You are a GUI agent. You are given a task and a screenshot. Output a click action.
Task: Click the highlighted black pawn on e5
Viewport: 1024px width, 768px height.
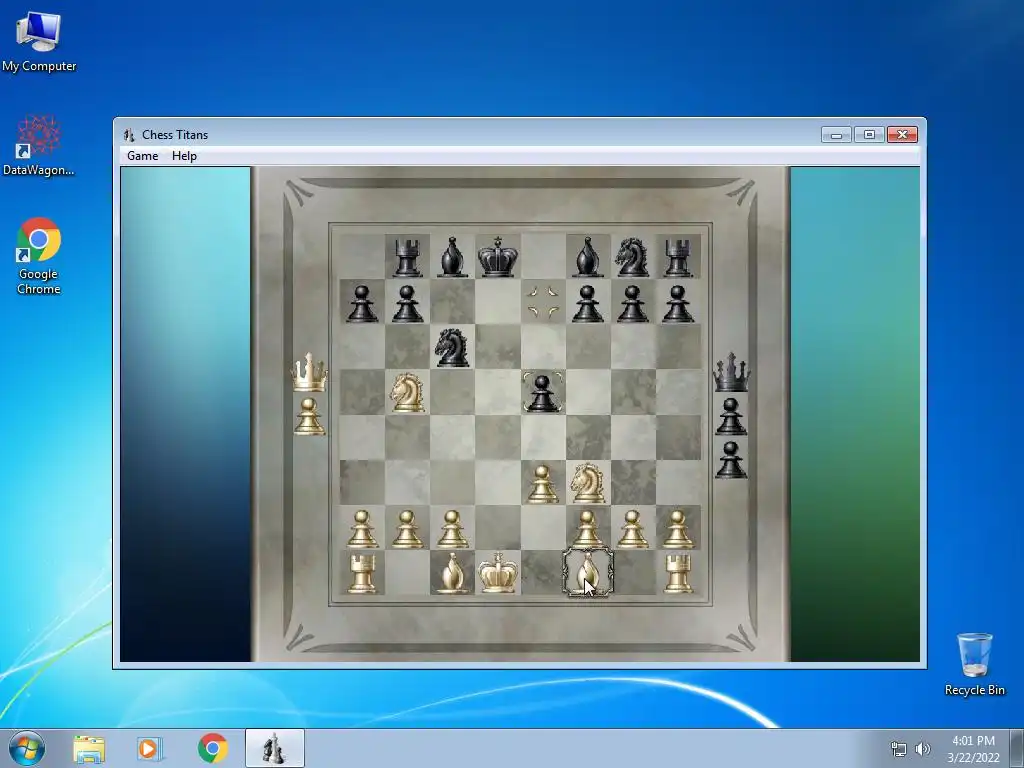pos(543,392)
